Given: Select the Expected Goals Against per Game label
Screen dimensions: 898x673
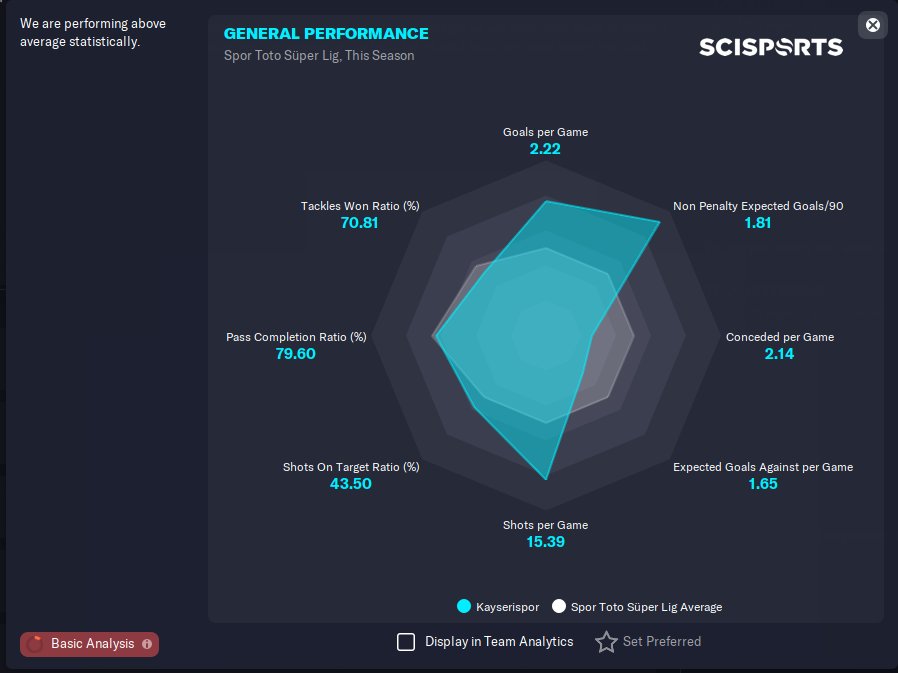Looking at the screenshot, I should pyautogui.click(x=763, y=467).
